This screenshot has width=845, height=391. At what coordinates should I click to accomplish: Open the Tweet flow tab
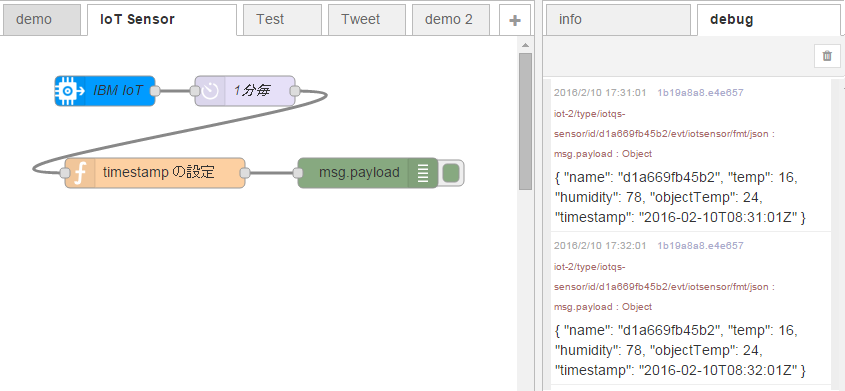[x=366, y=19]
